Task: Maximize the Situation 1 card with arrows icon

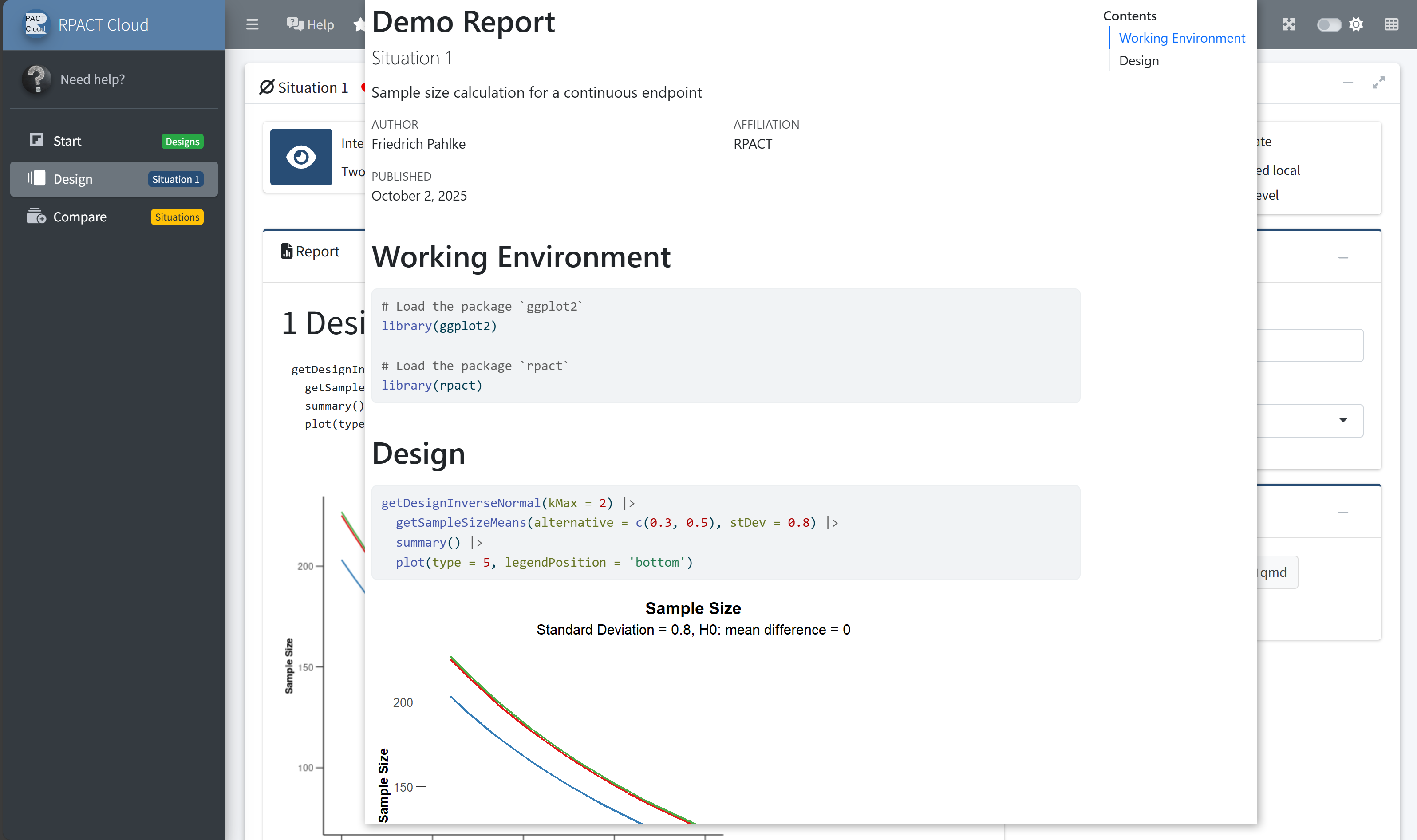Action: pos(1378,83)
